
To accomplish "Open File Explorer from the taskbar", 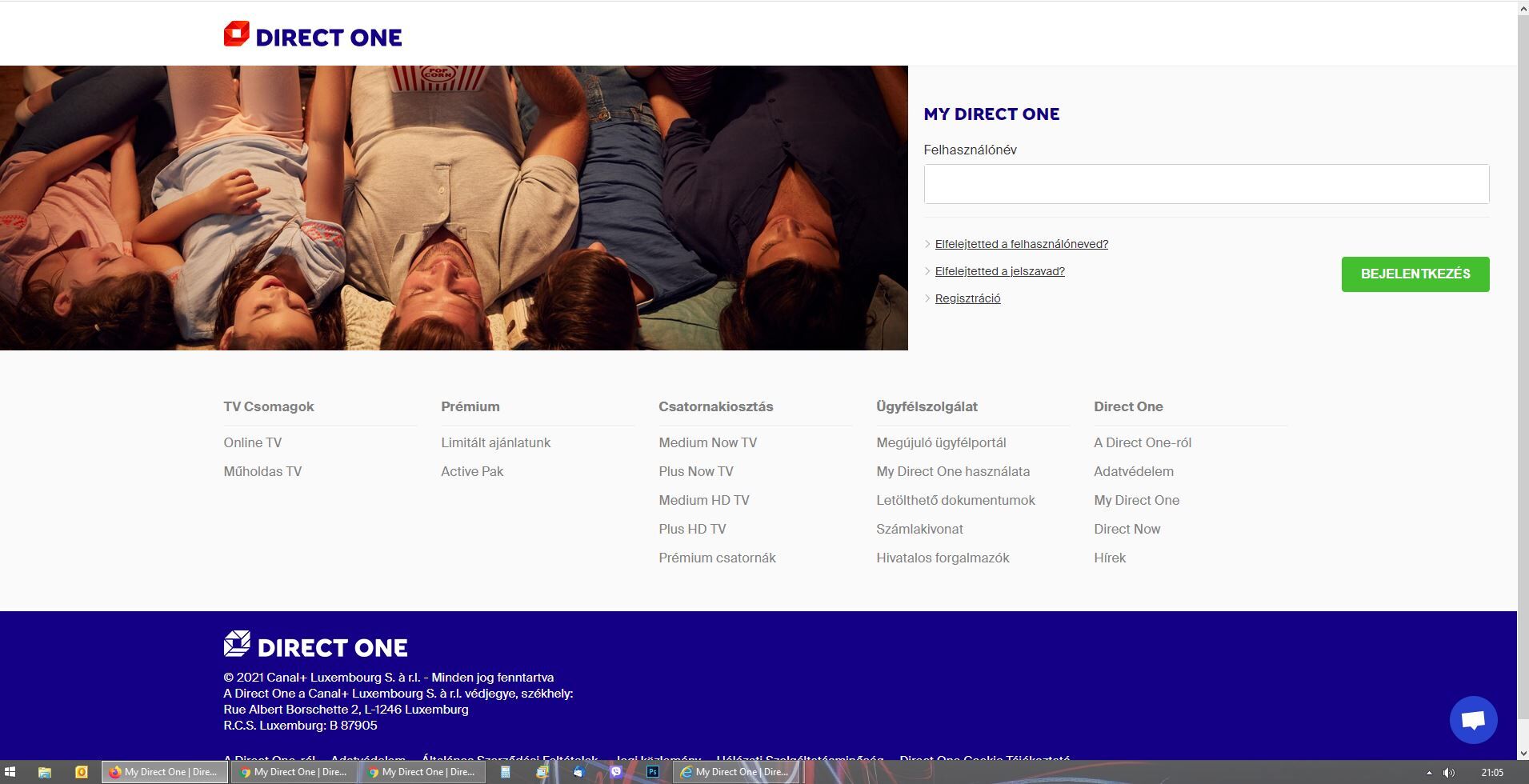I will (x=45, y=772).
